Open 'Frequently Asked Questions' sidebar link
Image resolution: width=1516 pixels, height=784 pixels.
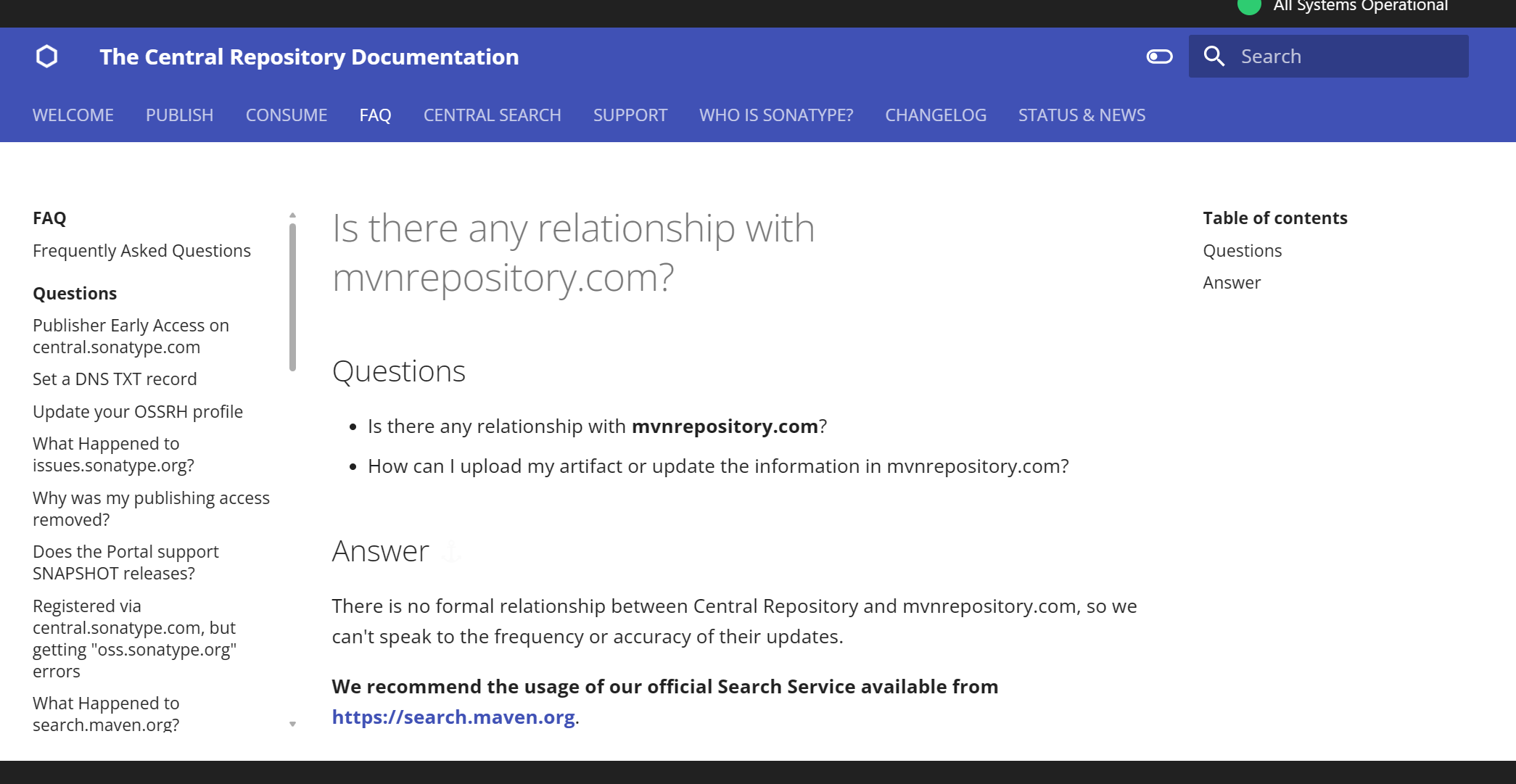click(141, 251)
